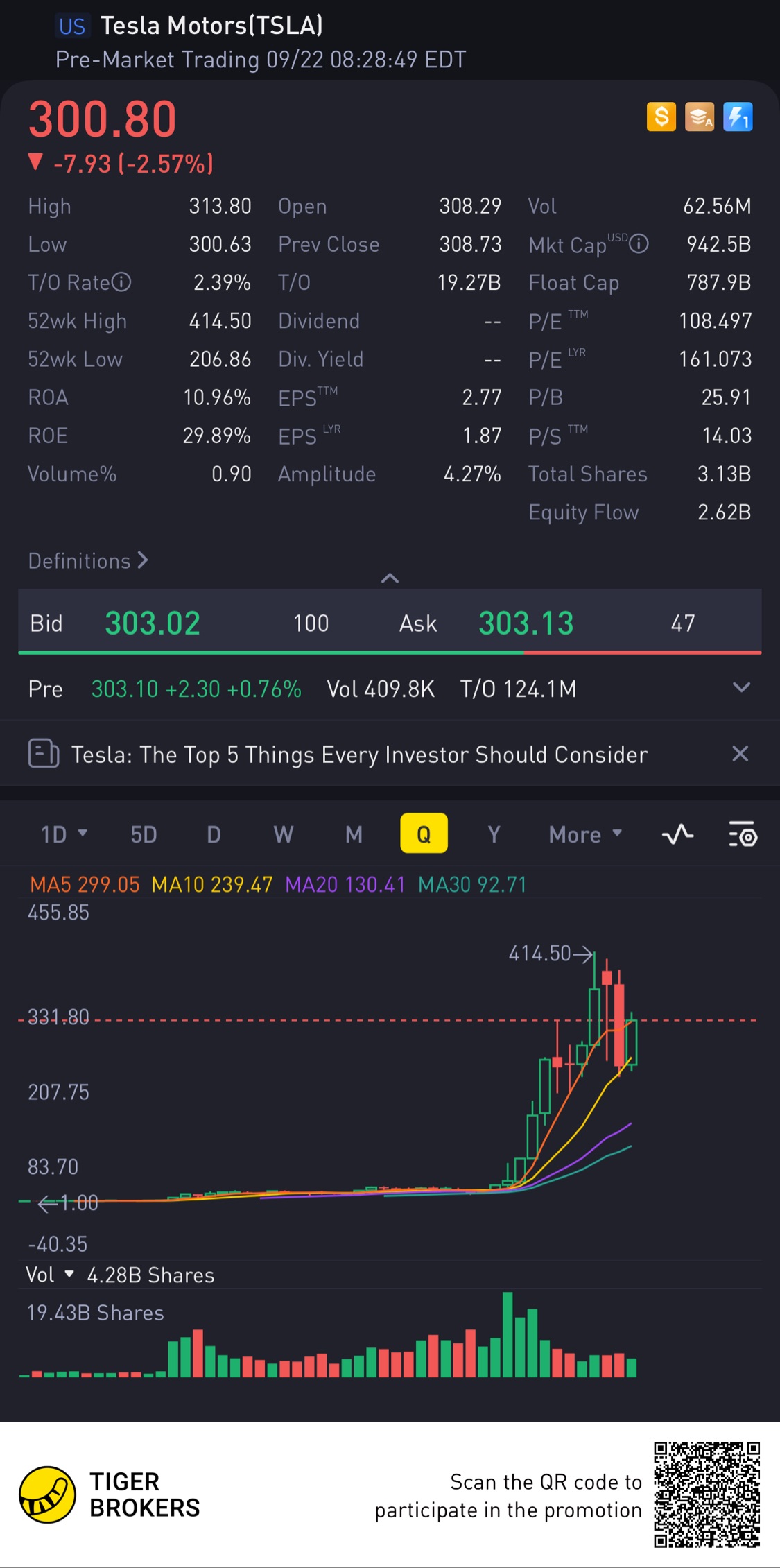This screenshot has height=1568, width=780.
Task: Open info icon next to T/O Rate
Action: [x=122, y=282]
